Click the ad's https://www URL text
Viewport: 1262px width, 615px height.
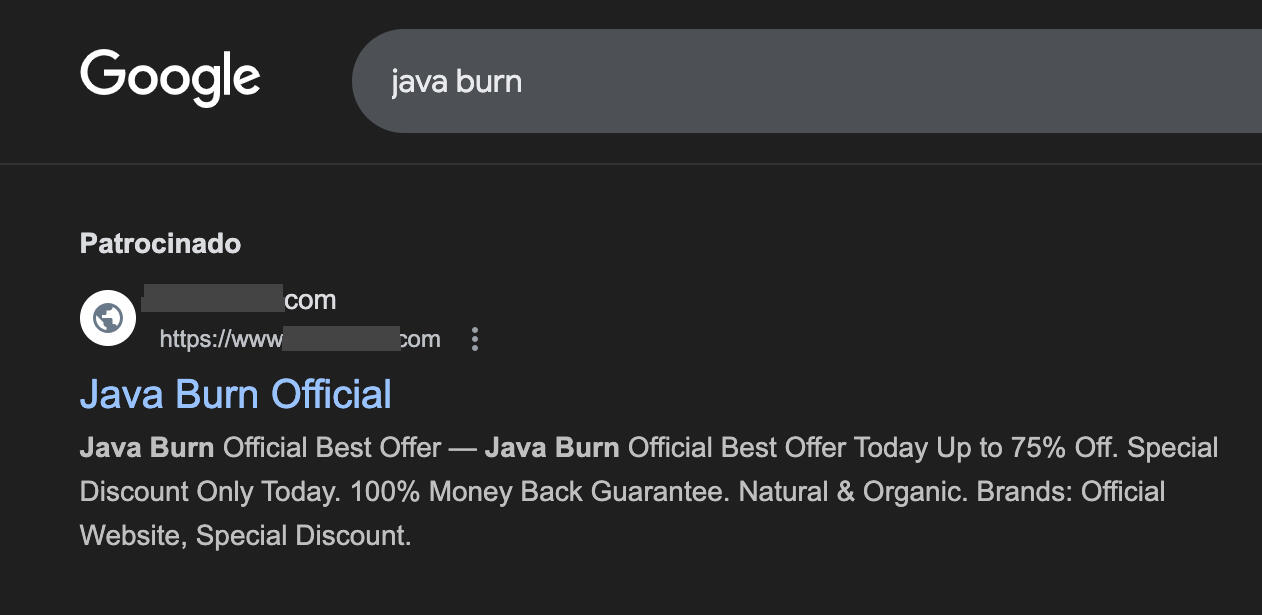pyautogui.click(x=220, y=339)
